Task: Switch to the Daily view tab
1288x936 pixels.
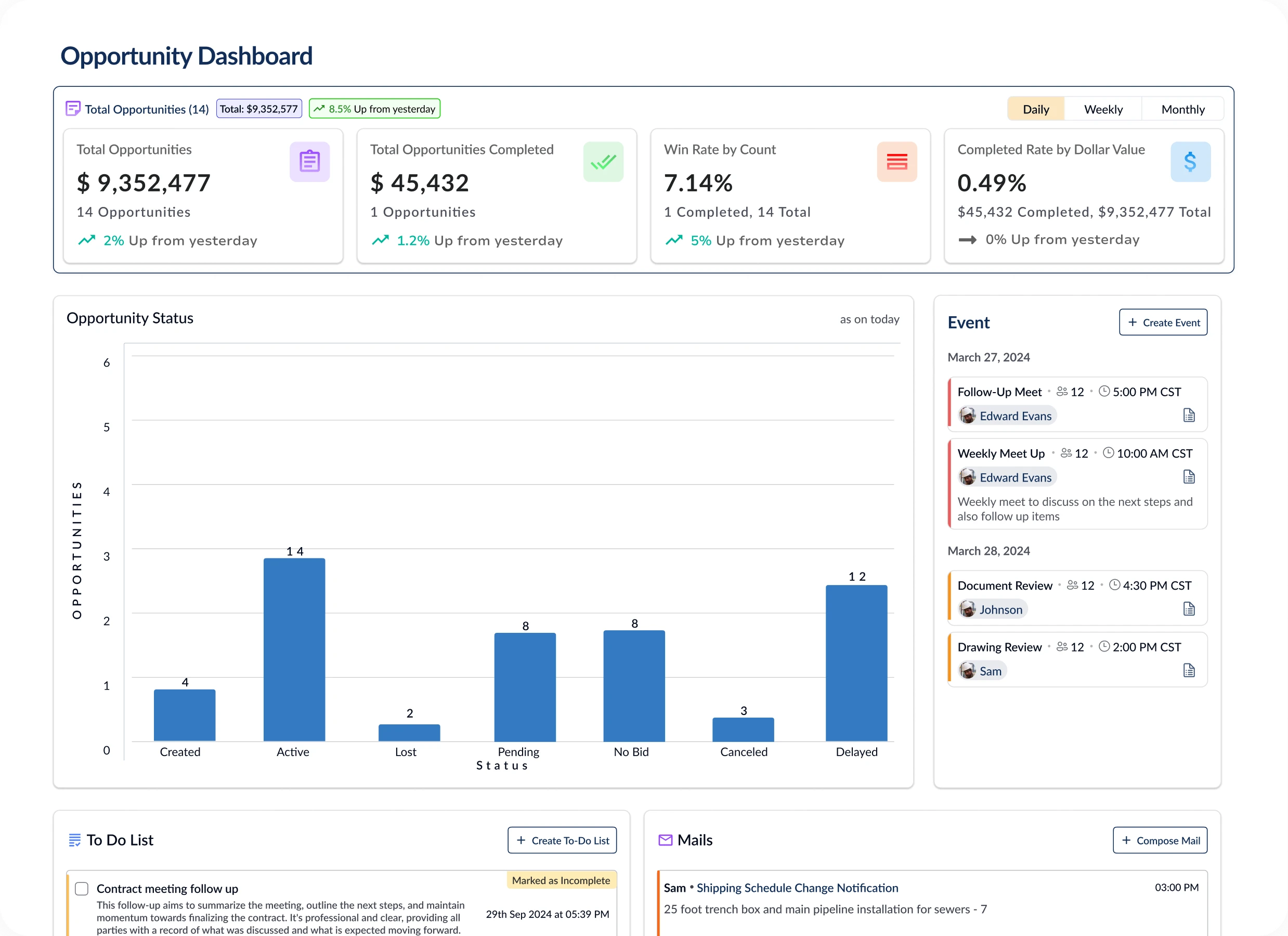Action: [1035, 109]
